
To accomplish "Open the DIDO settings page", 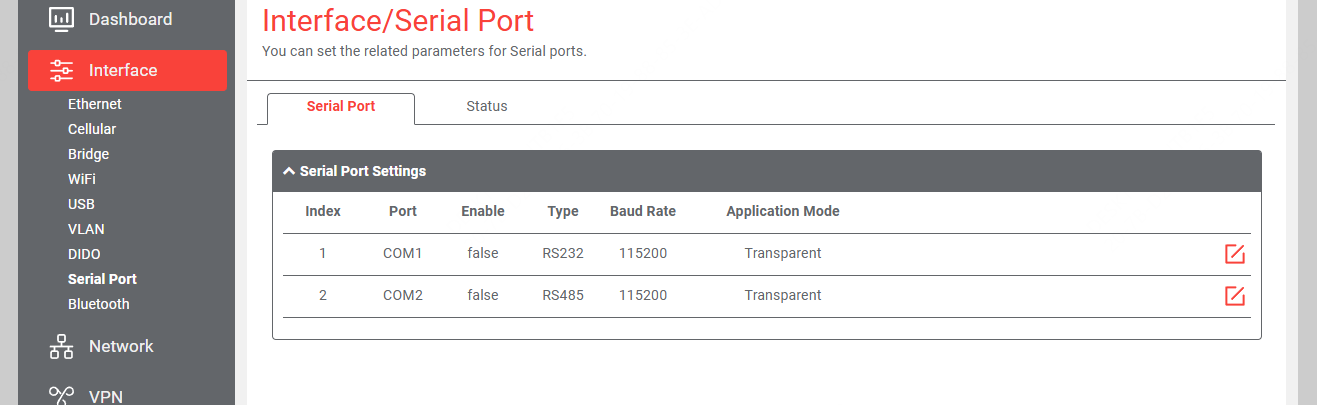I will (x=84, y=254).
